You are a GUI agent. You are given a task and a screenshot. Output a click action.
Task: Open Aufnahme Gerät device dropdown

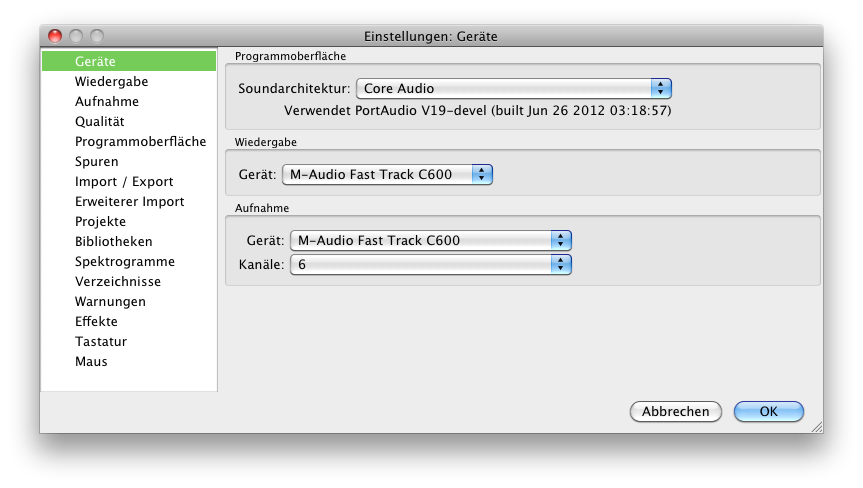(430, 240)
